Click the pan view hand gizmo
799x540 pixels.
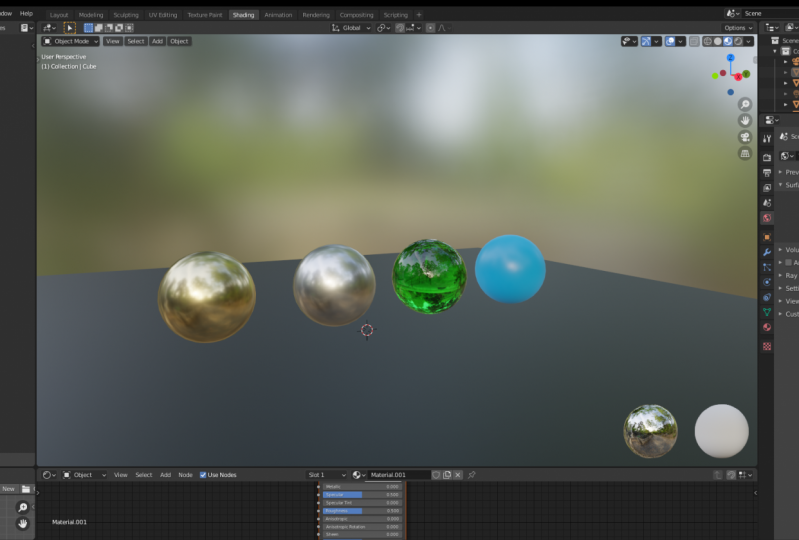745,121
